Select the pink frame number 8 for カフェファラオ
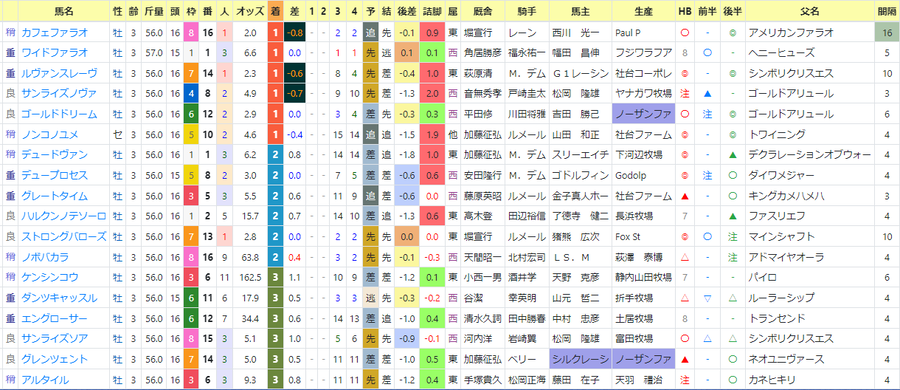This screenshot has width=900, height=390. coord(191,33)
